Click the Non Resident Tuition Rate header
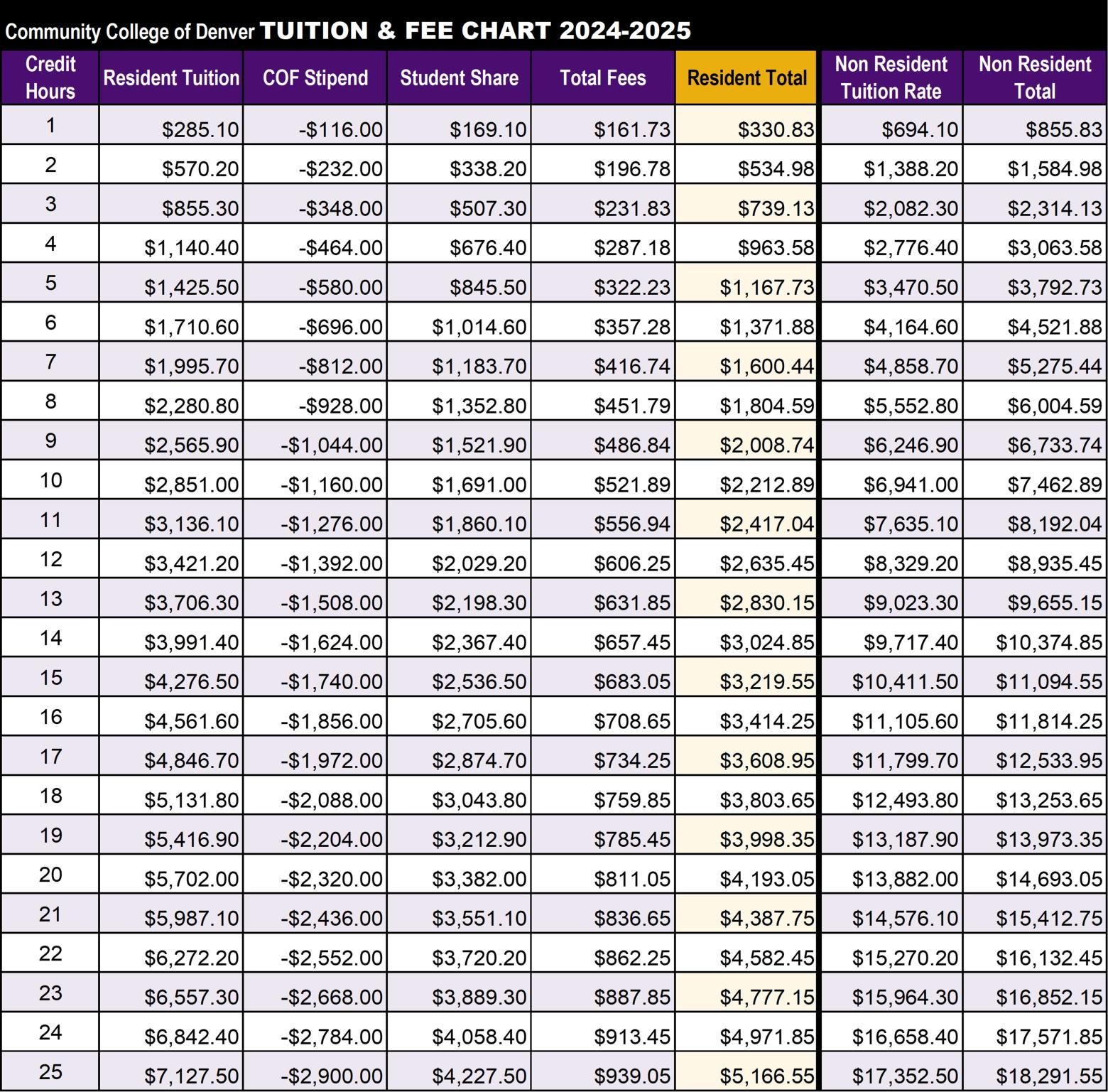Screen dimensions: 1108x1092 point(891,77)
